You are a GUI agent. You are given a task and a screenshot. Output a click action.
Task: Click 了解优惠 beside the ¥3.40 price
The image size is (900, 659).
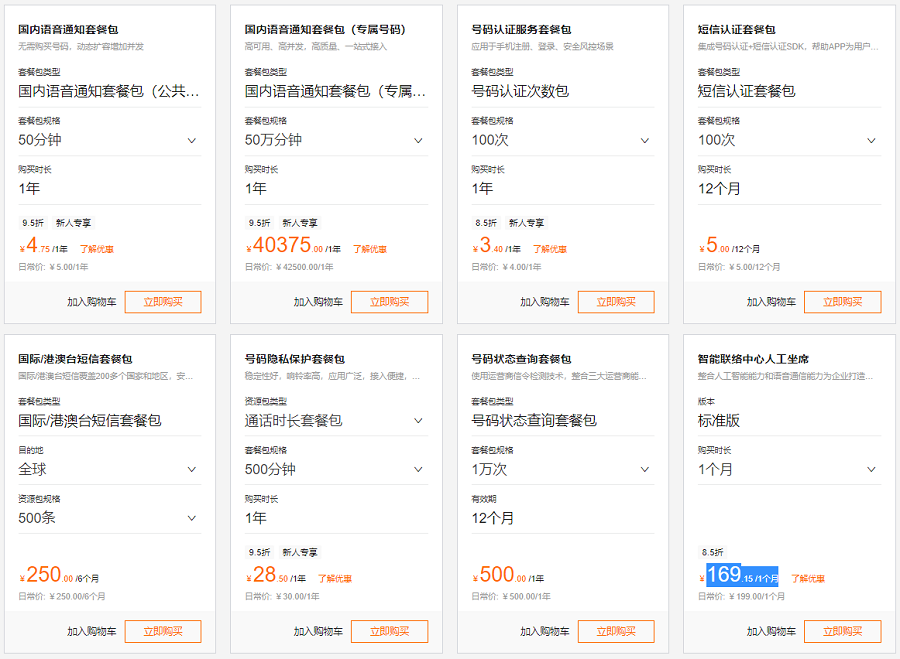(x=550, y=249)
